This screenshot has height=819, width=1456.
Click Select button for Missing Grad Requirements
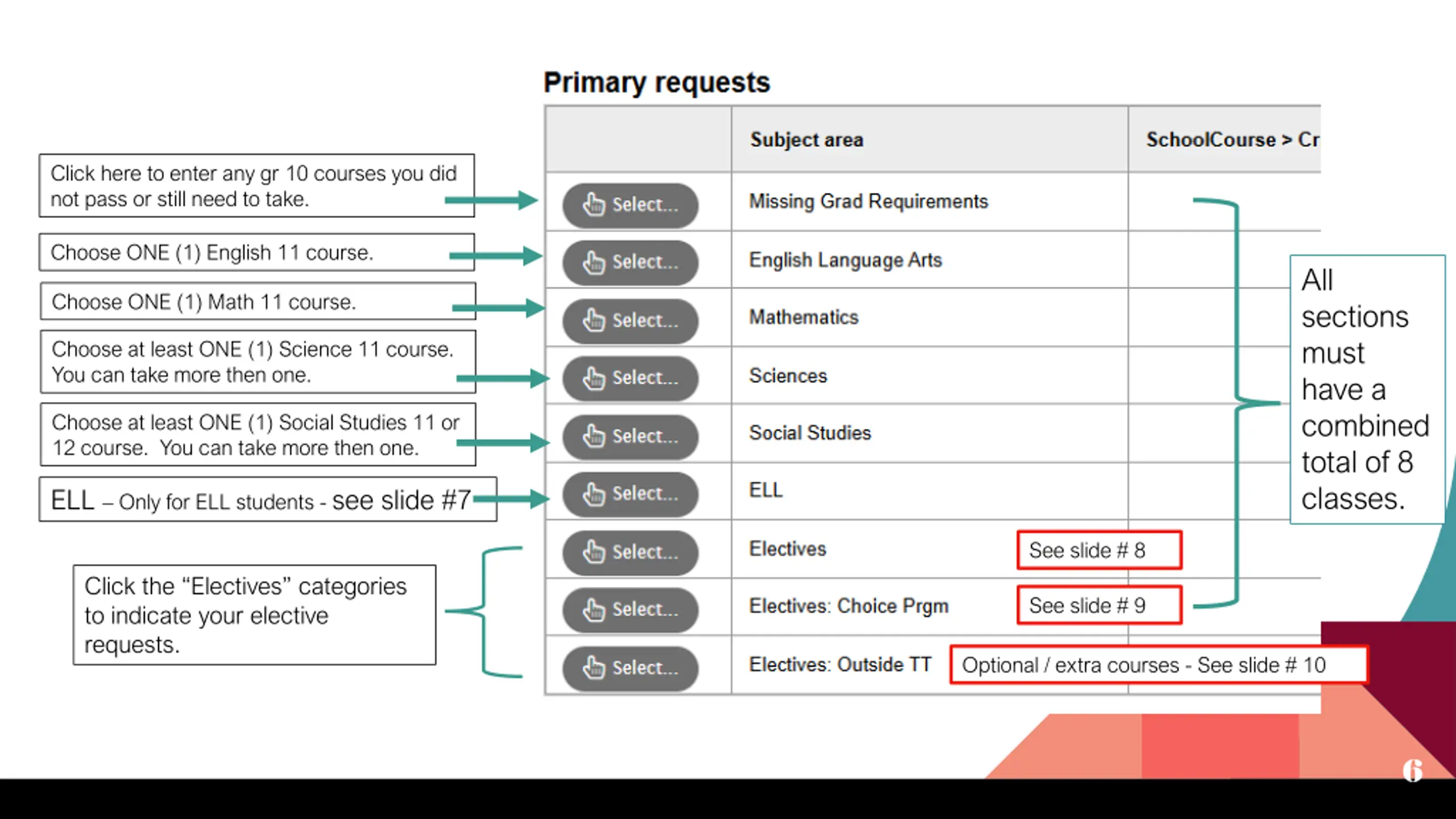(x=630, y=205)
